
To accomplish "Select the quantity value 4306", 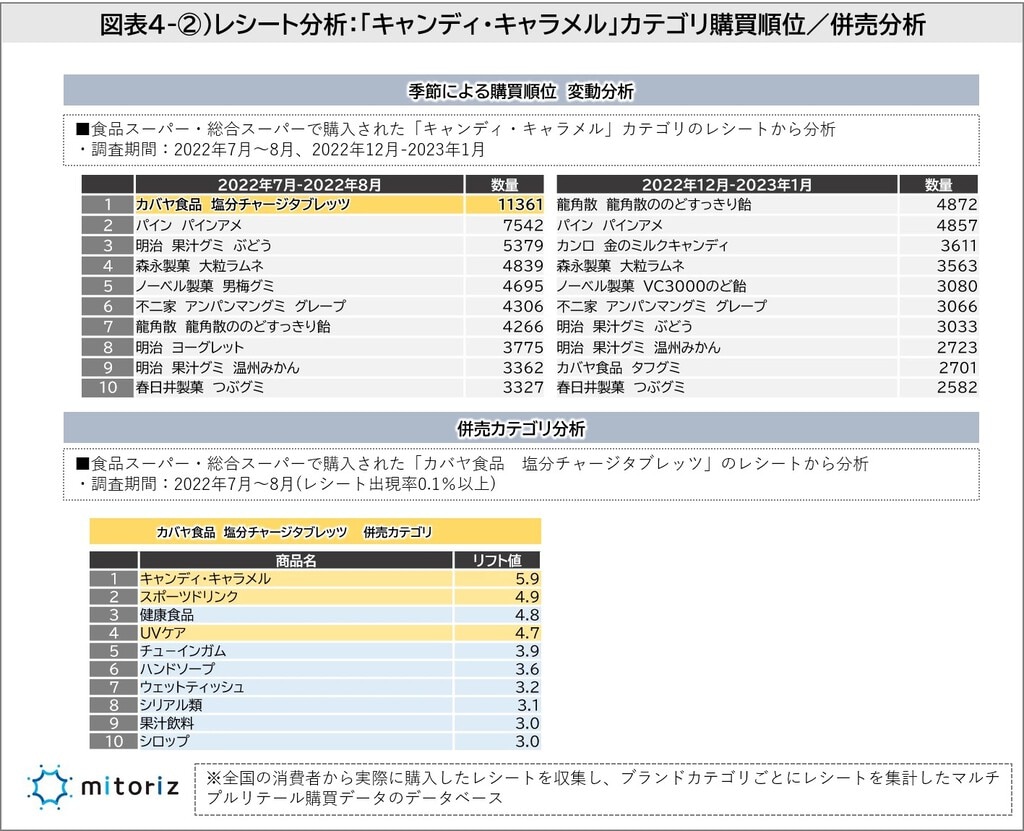I will pyautogui.click(x=522, y=306).
